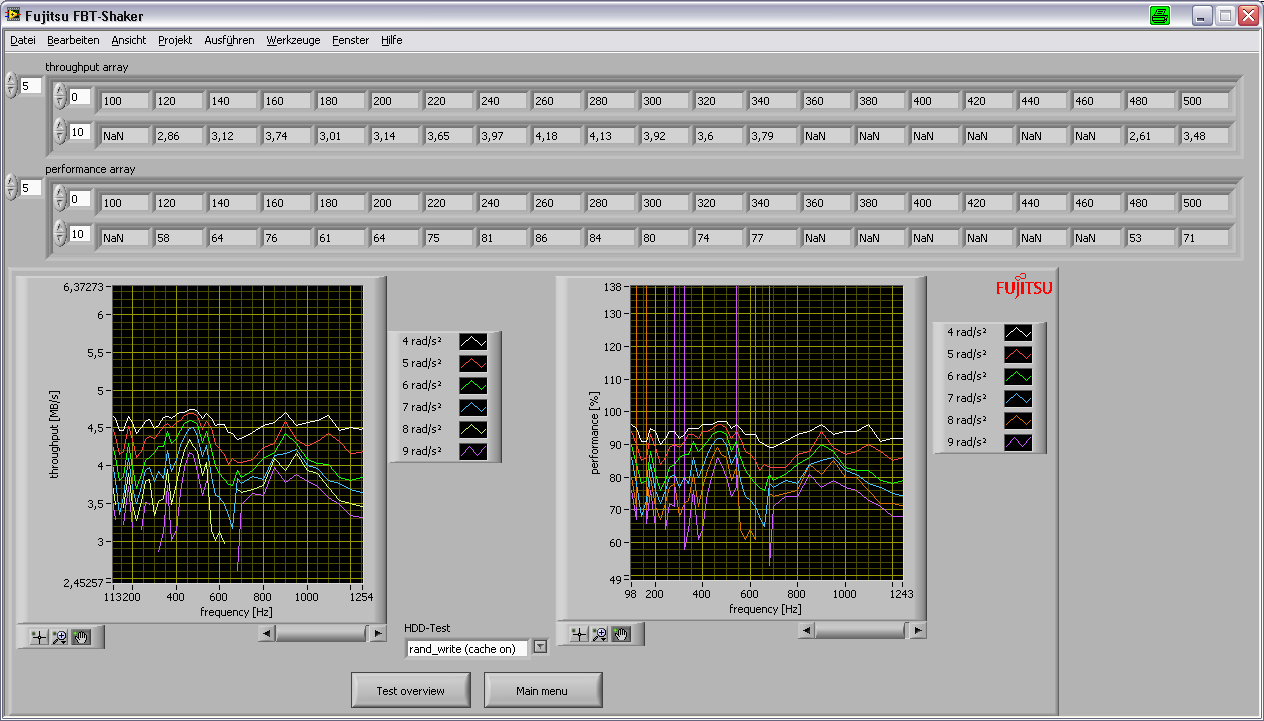Activate the zoom tool under the throughput graph

(x=60, y=637)
